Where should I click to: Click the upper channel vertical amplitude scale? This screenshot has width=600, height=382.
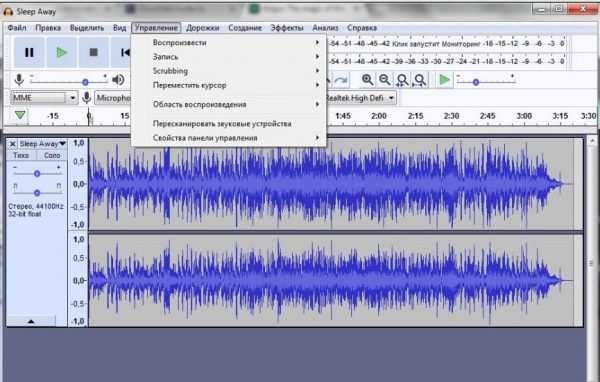point(78,184)
